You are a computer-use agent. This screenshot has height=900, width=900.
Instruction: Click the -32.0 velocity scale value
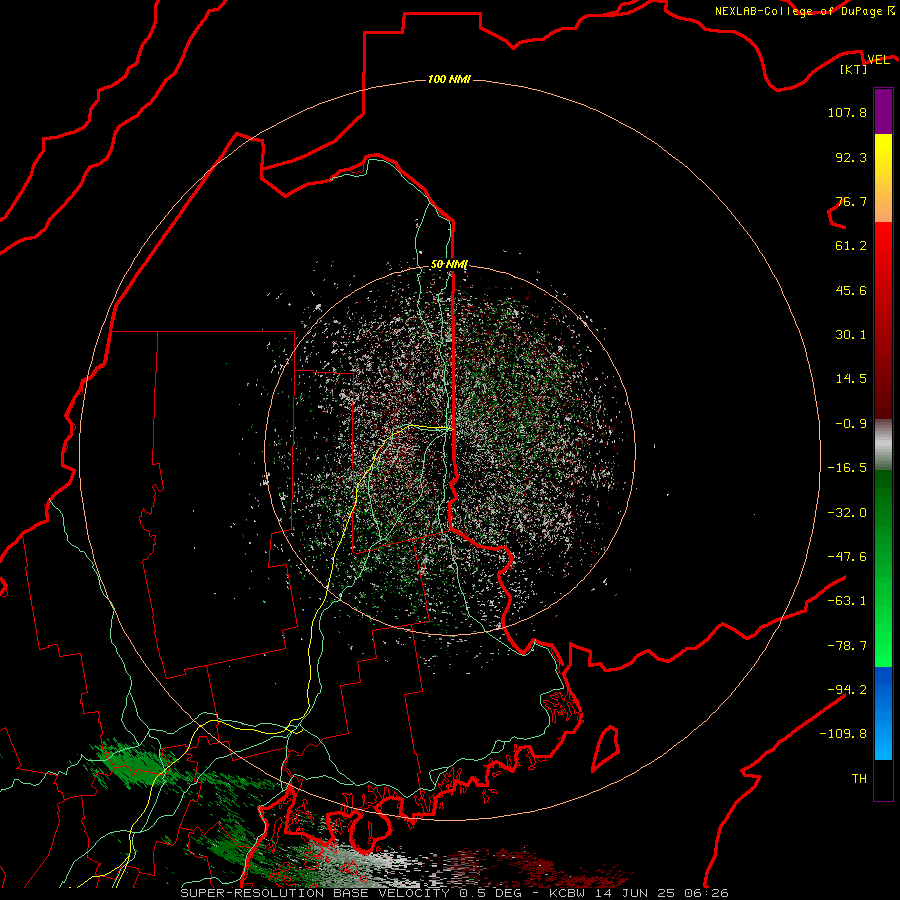click(x=847, y=513)
